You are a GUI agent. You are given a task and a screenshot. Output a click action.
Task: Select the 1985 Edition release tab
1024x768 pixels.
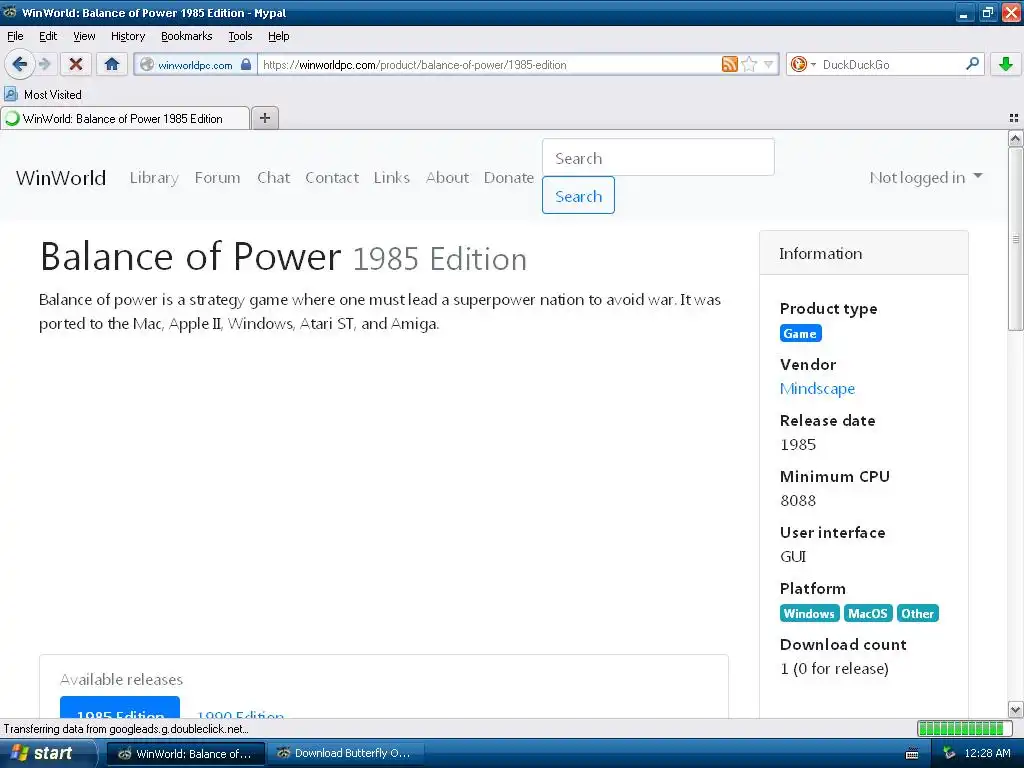click(x=120, y=708)
